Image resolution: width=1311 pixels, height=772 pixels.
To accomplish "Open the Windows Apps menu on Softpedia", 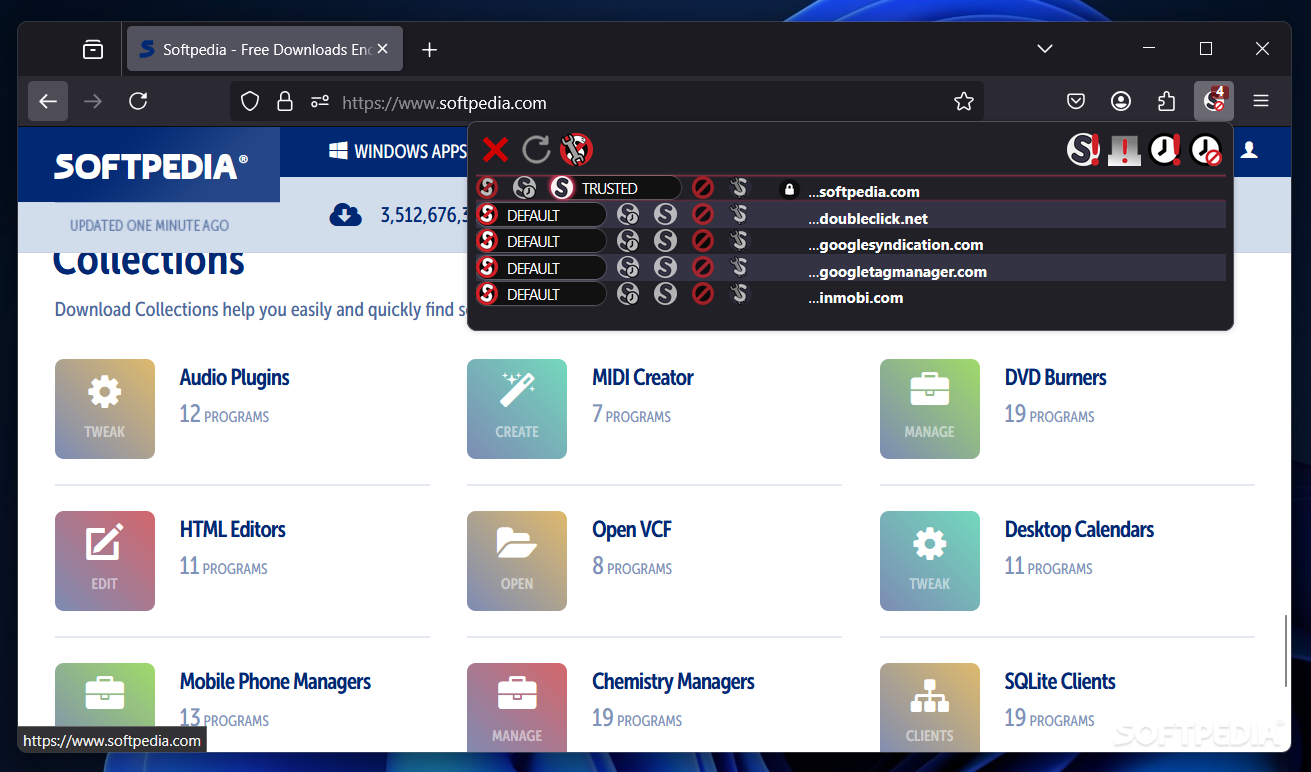I will click(398, 151).
